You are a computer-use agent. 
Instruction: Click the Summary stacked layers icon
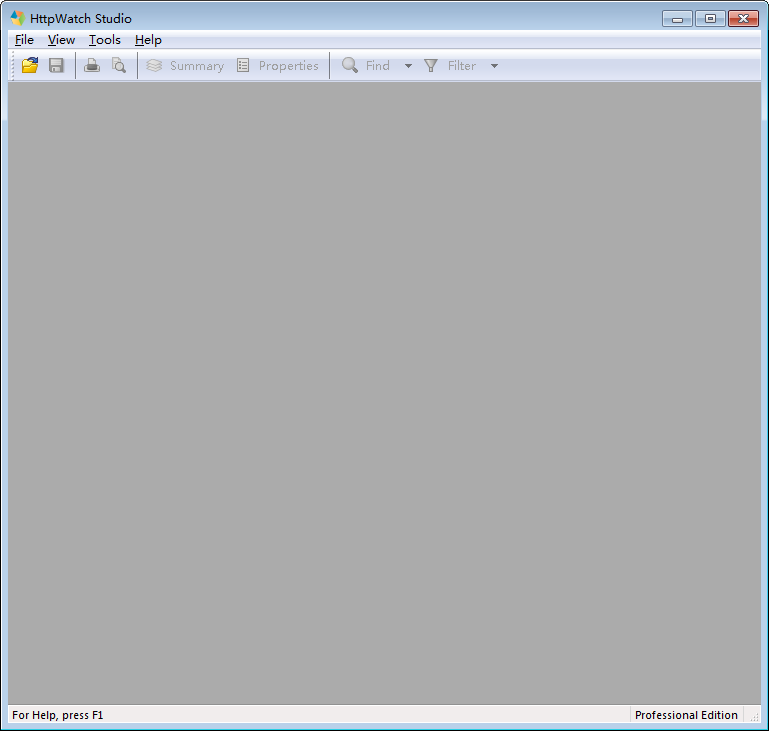tap(154, 66)
